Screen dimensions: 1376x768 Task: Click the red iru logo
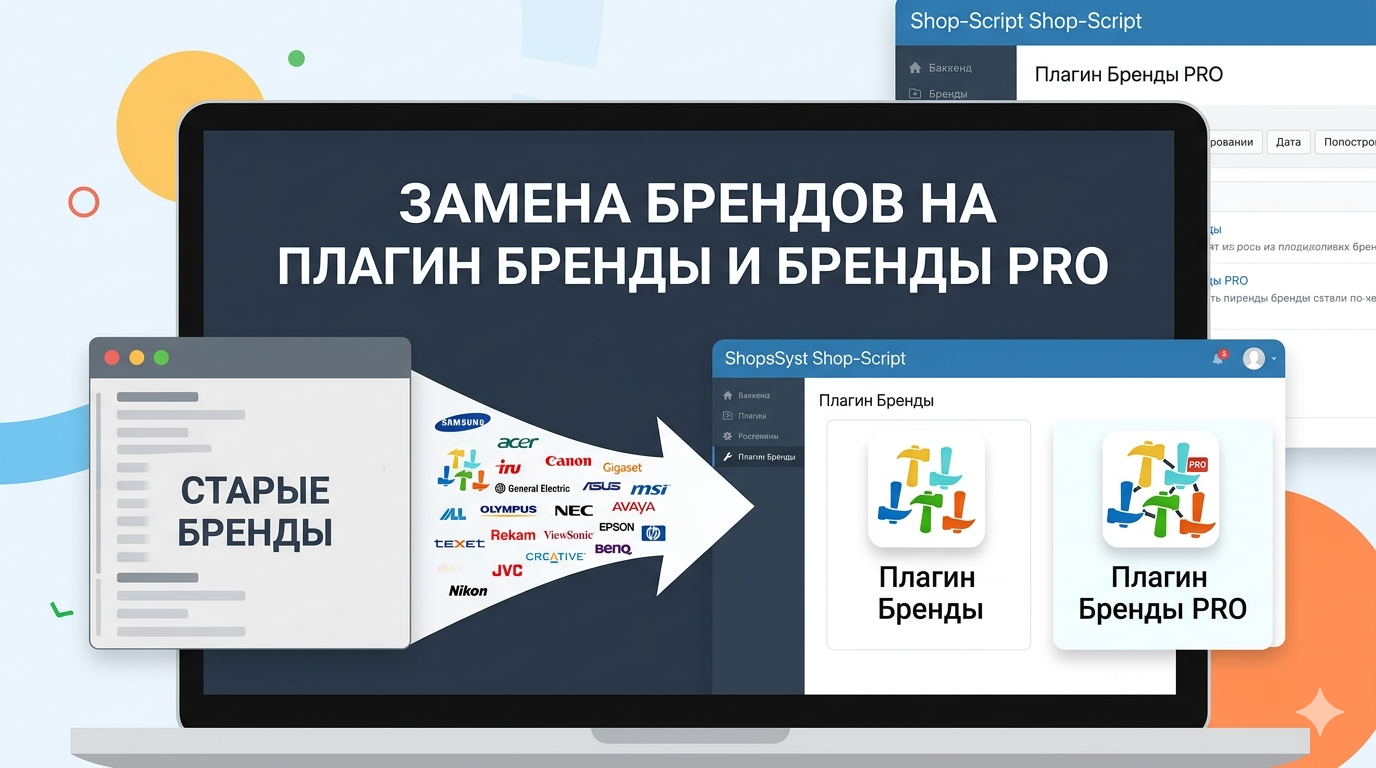click(x=509, y=467)
